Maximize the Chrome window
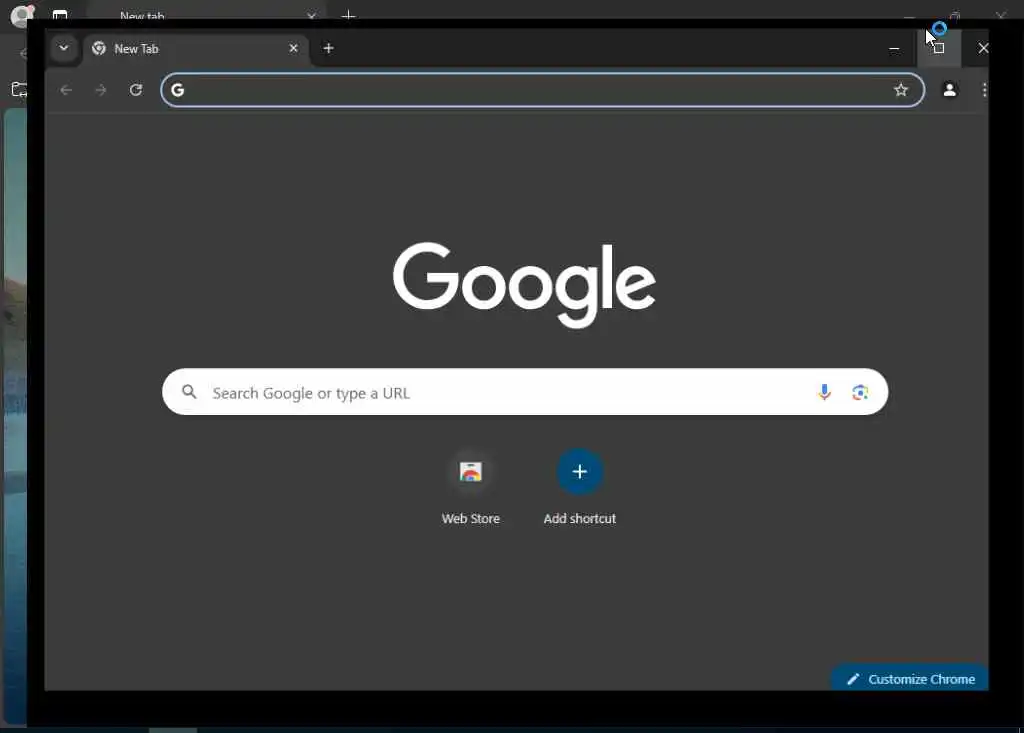The width and height of the screenshot is (1024, 733). (939, 48)
